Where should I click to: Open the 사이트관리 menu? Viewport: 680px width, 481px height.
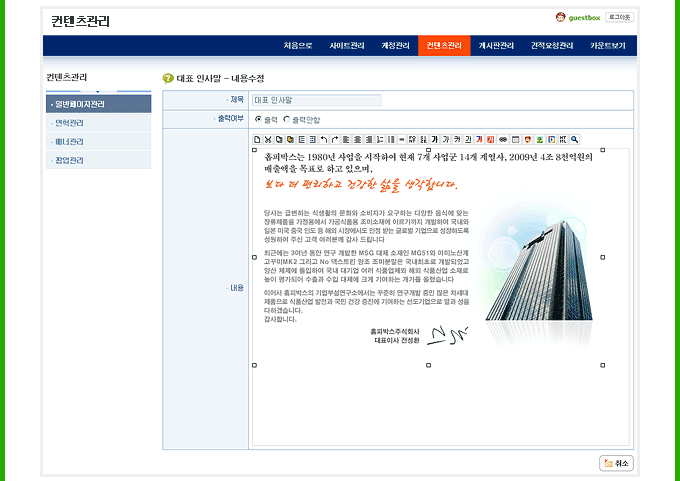[347, 46]
